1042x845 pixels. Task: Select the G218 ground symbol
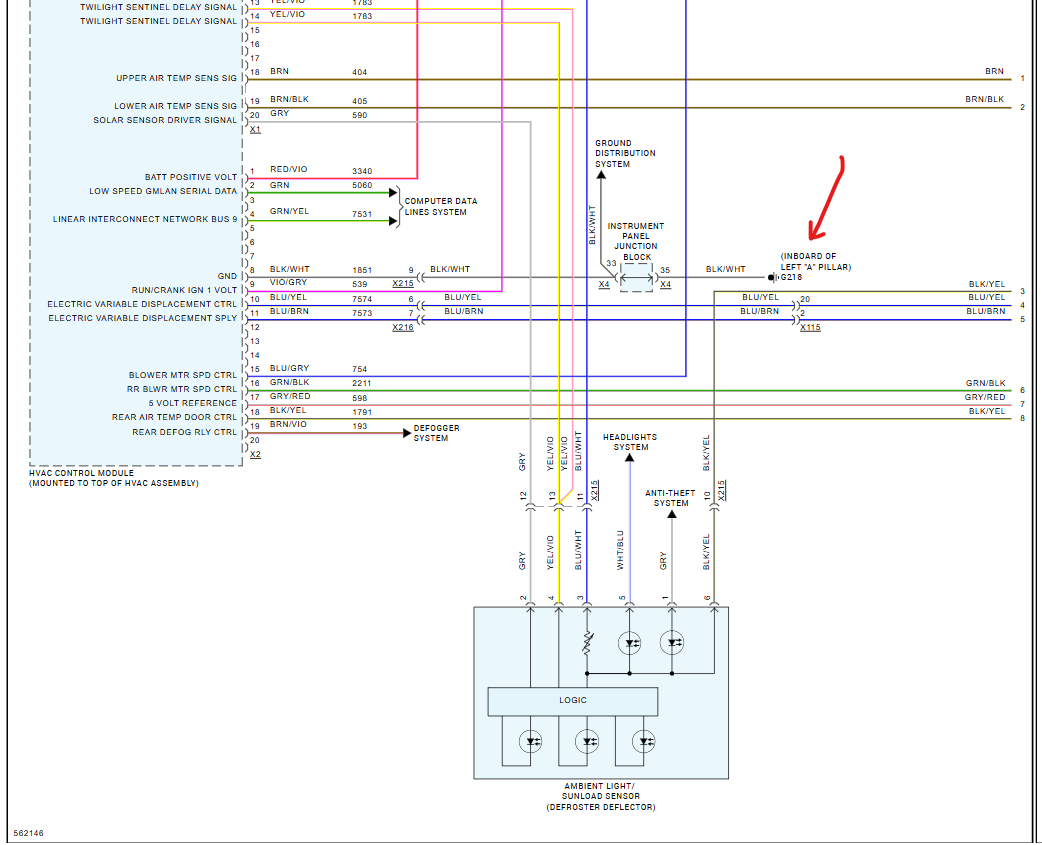coord(774,278)
